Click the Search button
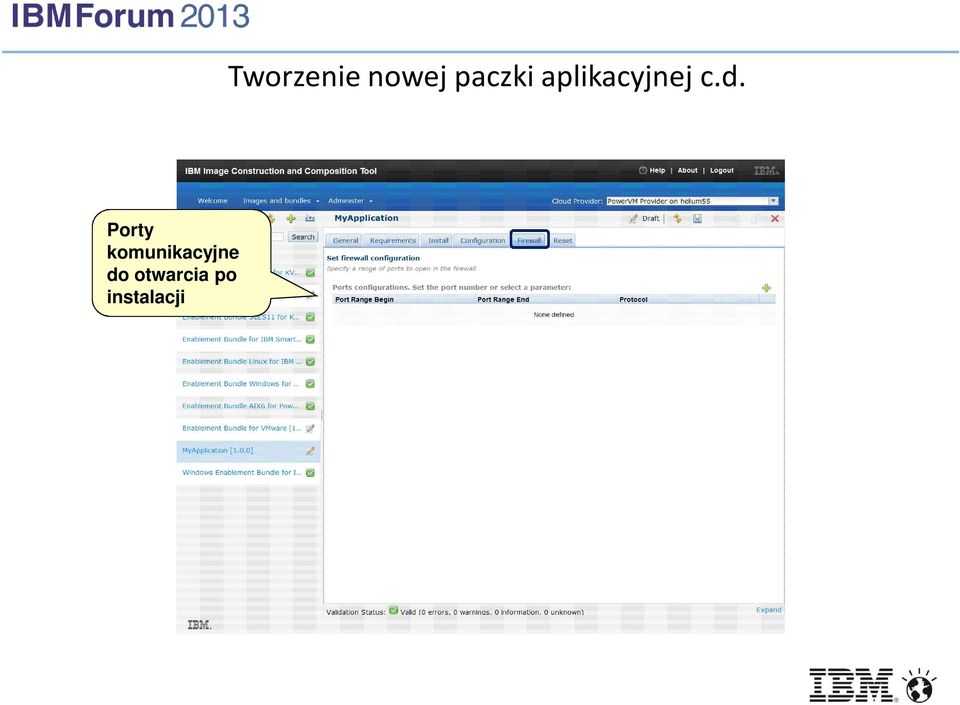The width and height of the screenshot is (960, 705). point(303,237)
